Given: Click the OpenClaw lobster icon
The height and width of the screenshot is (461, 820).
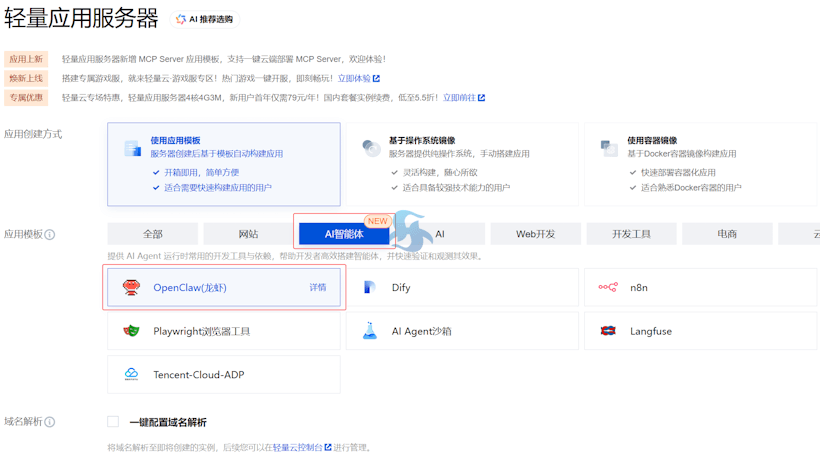Looking at the screenshot, I should coord(131,287).
